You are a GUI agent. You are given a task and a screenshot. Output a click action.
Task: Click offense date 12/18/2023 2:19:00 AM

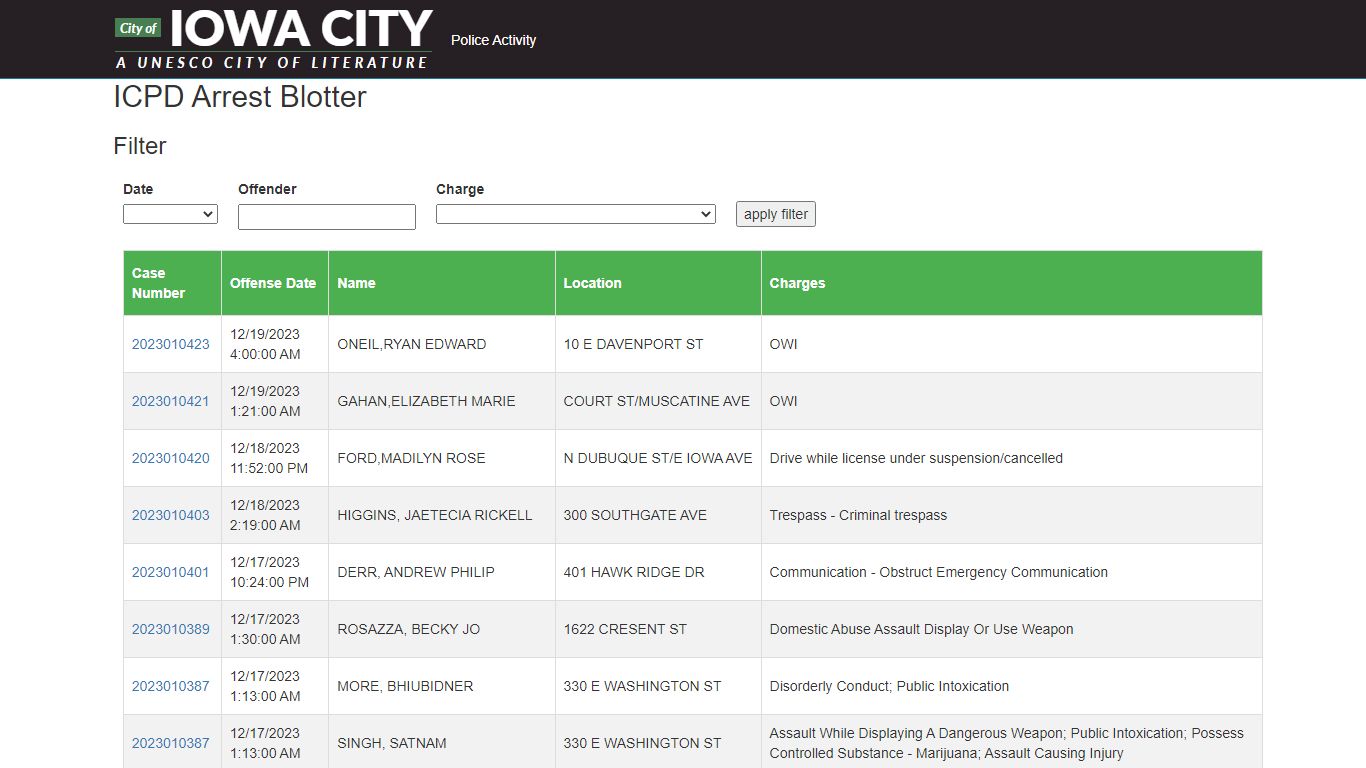tap(265, 515)
